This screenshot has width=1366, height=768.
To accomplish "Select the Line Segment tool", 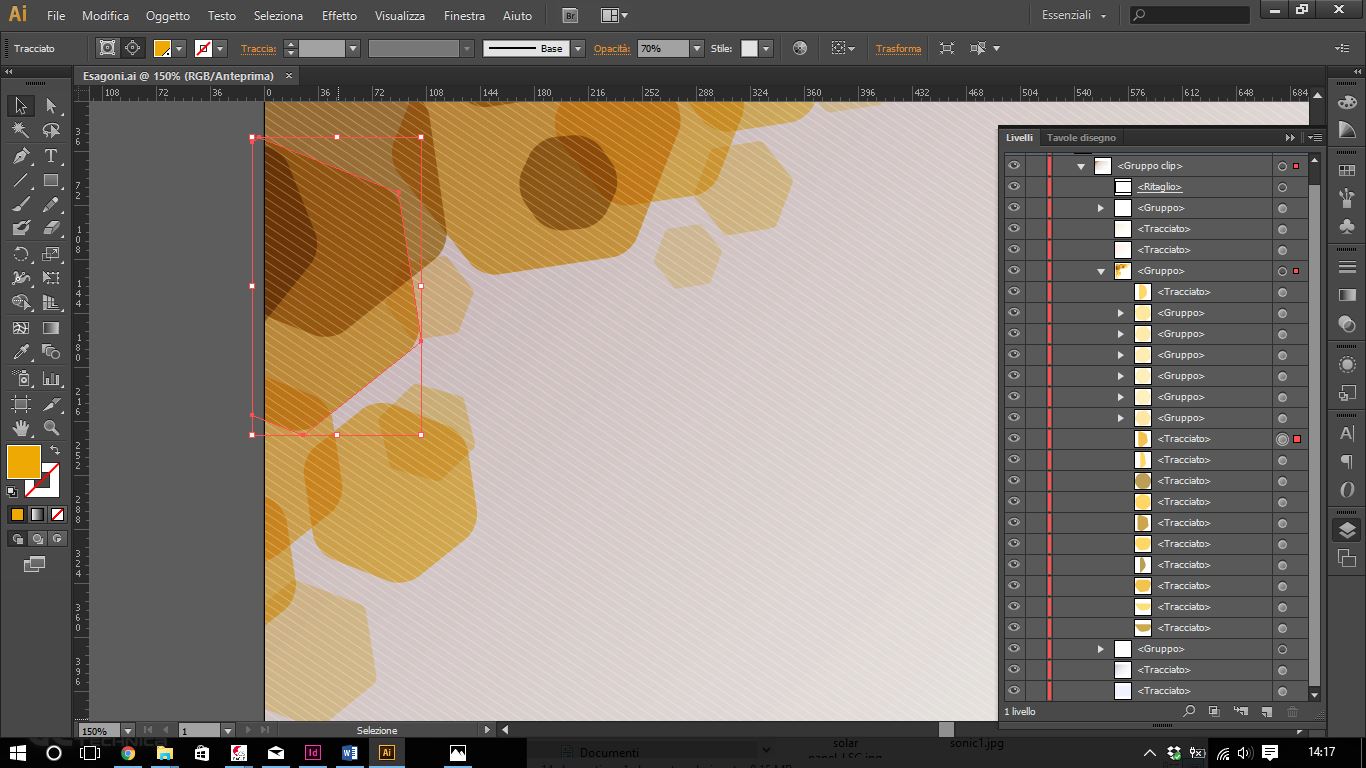I will tap(20, 181).
